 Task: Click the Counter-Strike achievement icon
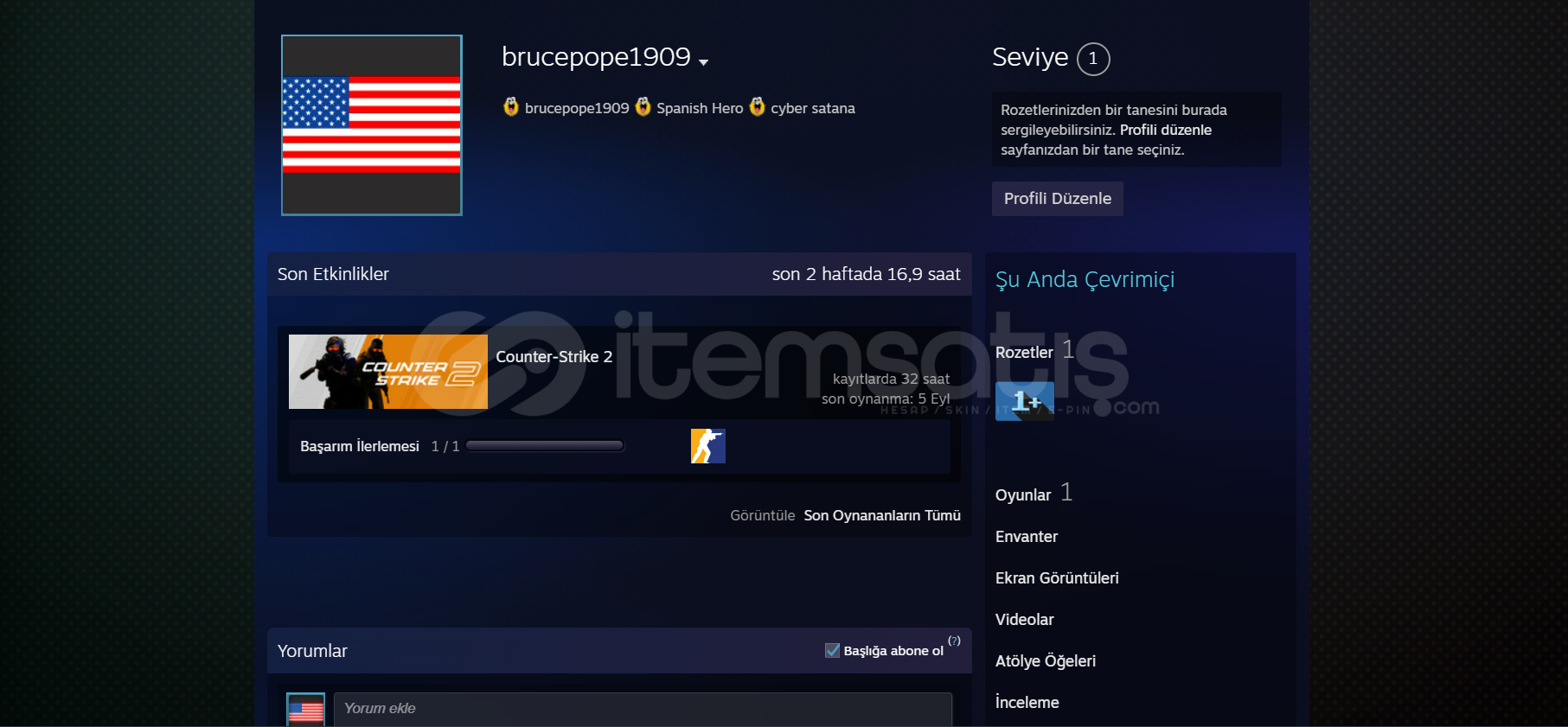click(708, 446)
